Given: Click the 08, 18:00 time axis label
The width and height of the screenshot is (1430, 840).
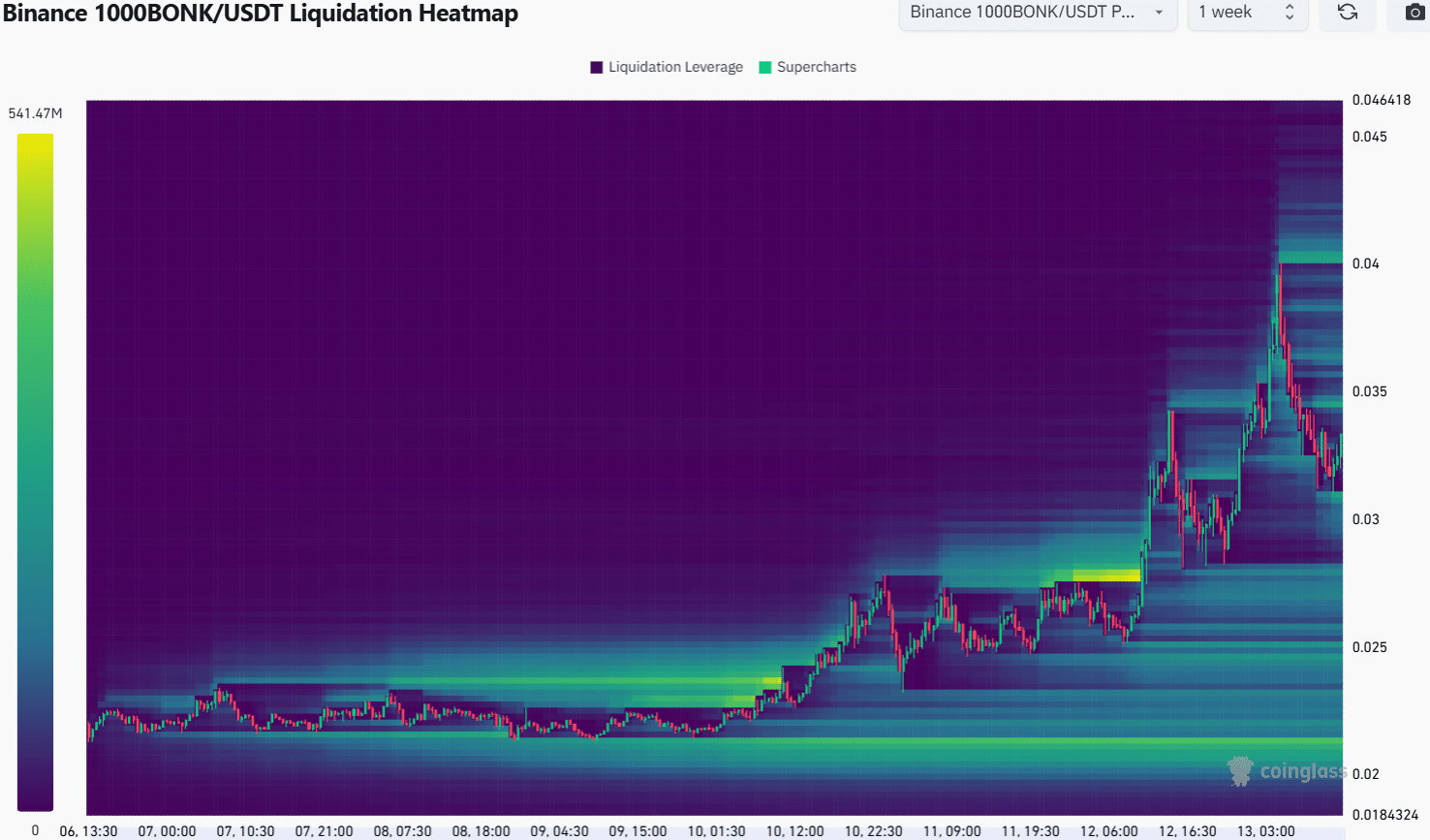Looking at the screenshot, I should [481, 831].
